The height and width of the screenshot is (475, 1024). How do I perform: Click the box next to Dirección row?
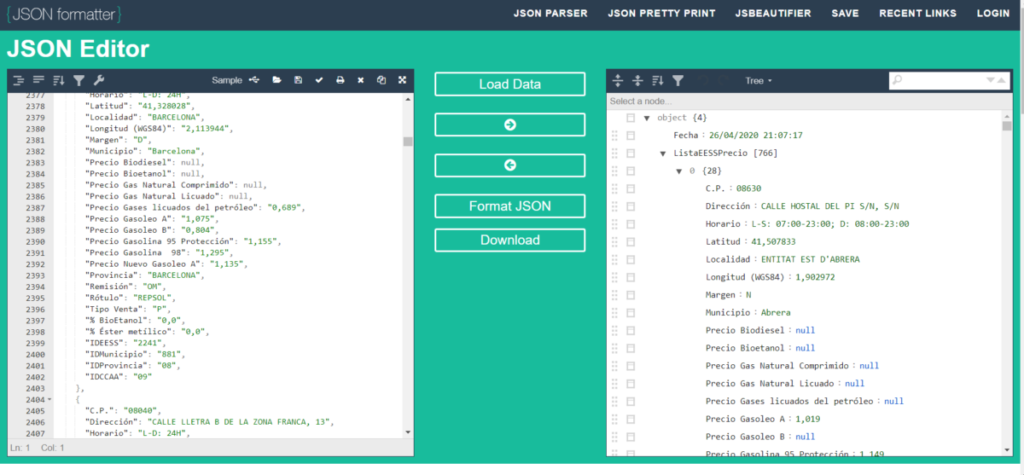pos(630,206)
